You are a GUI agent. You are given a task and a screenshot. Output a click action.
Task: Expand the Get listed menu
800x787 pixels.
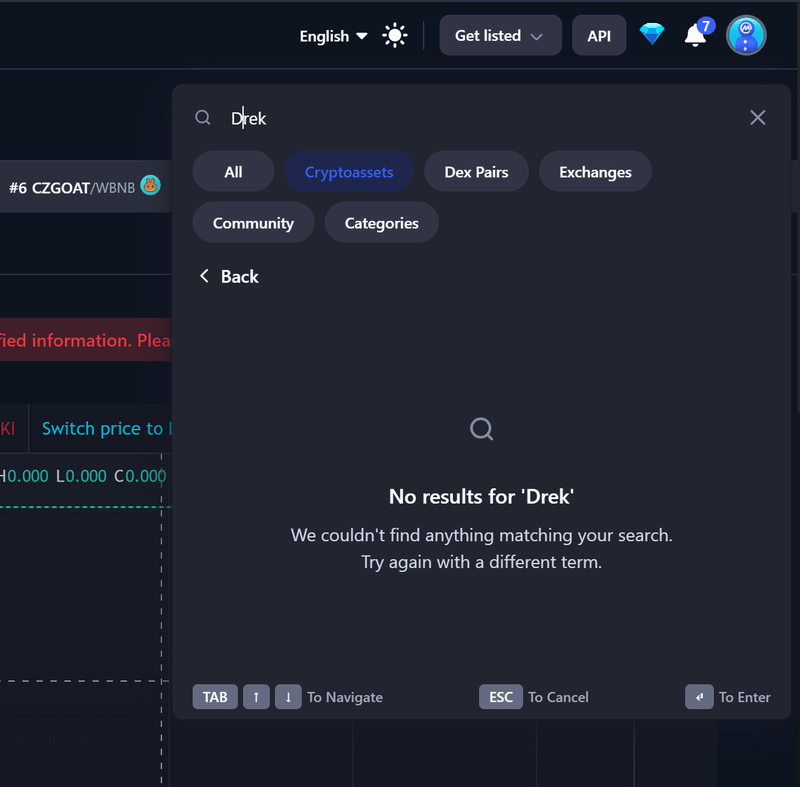[500, 35]
